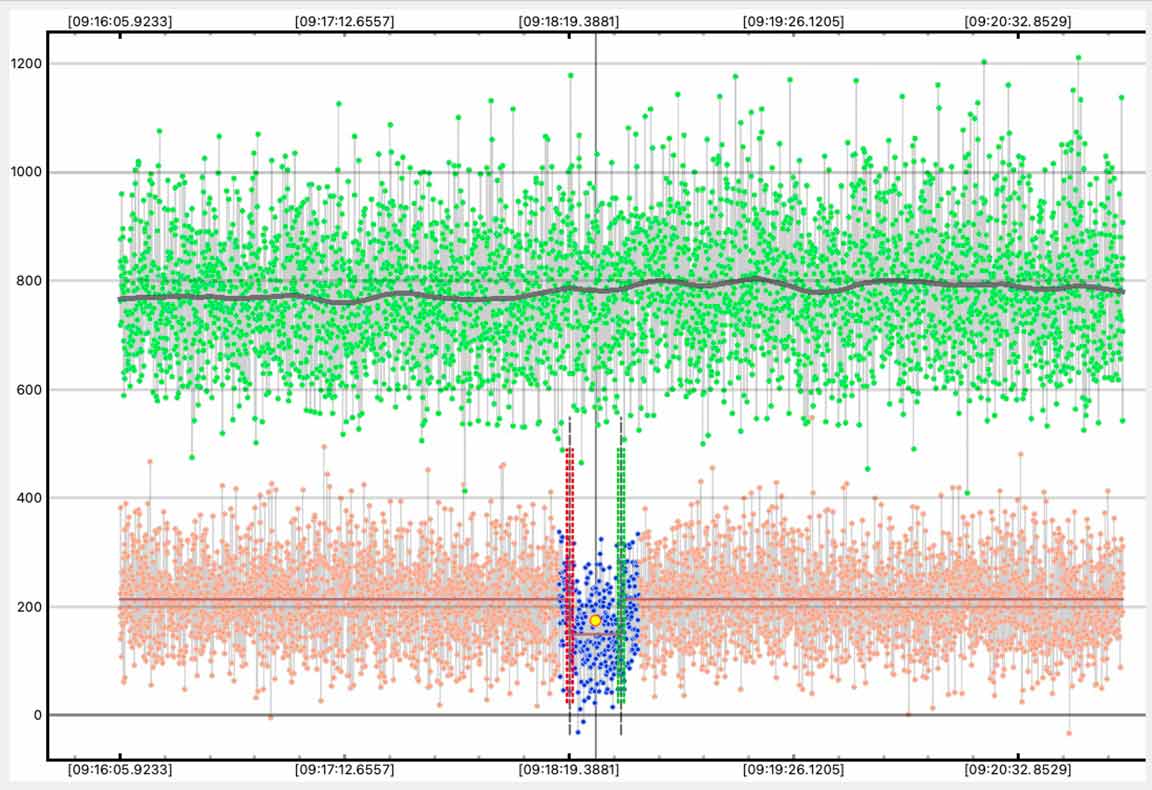Image resolution: width=1152 pixels, height=790 pixels.
Task: Select the green dashed end marker
Action: 621,575
